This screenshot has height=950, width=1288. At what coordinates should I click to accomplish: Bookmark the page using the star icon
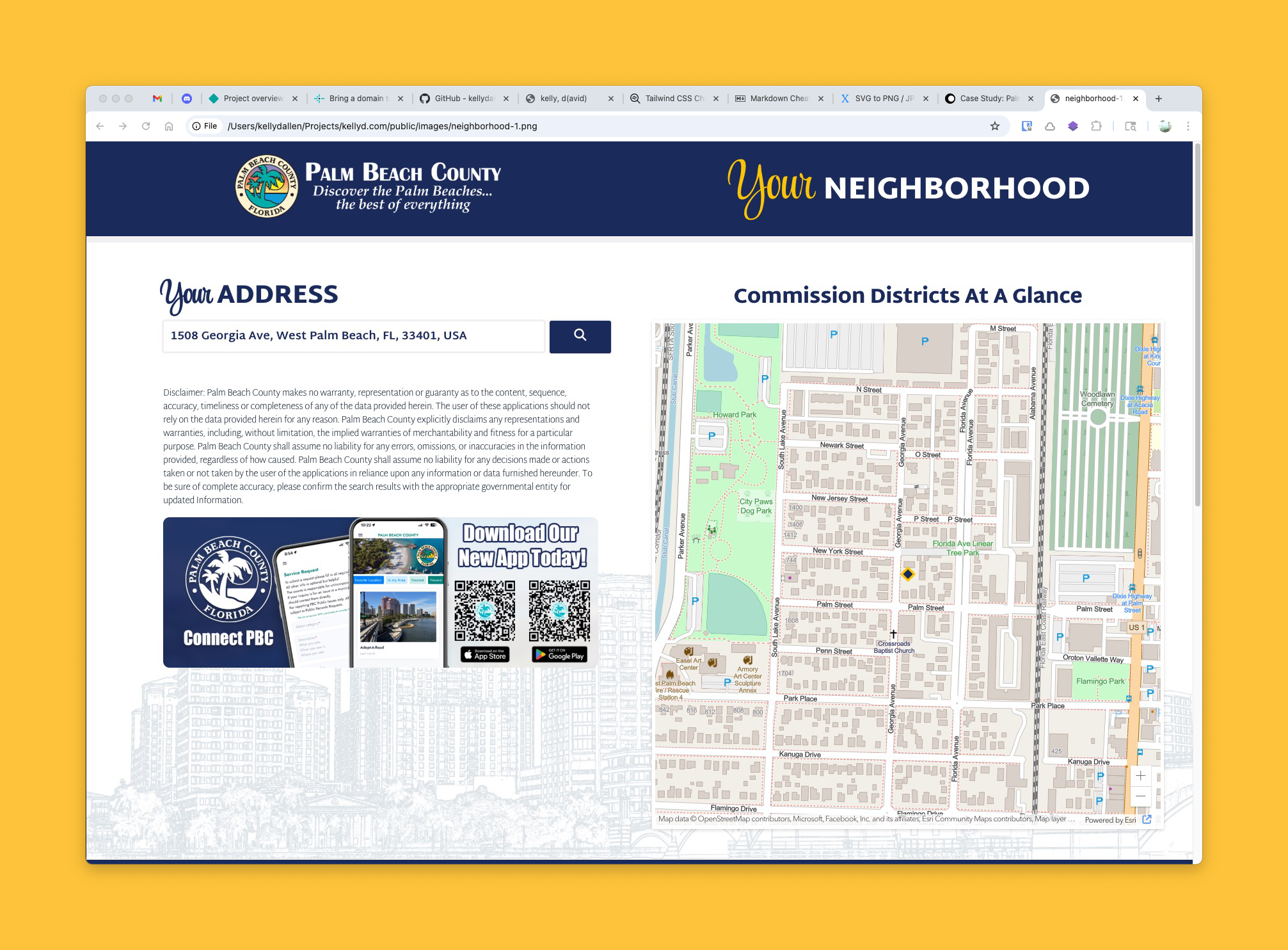996,126
